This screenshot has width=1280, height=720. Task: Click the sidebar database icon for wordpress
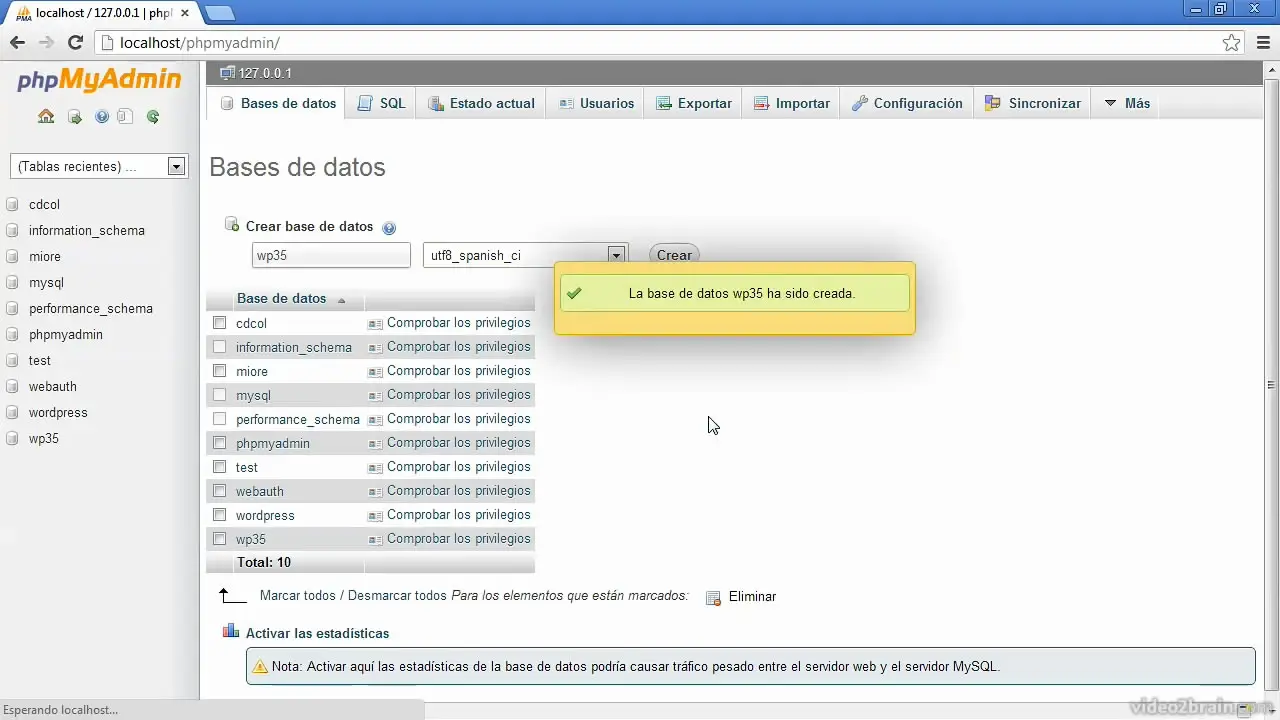tap(12, 413)
